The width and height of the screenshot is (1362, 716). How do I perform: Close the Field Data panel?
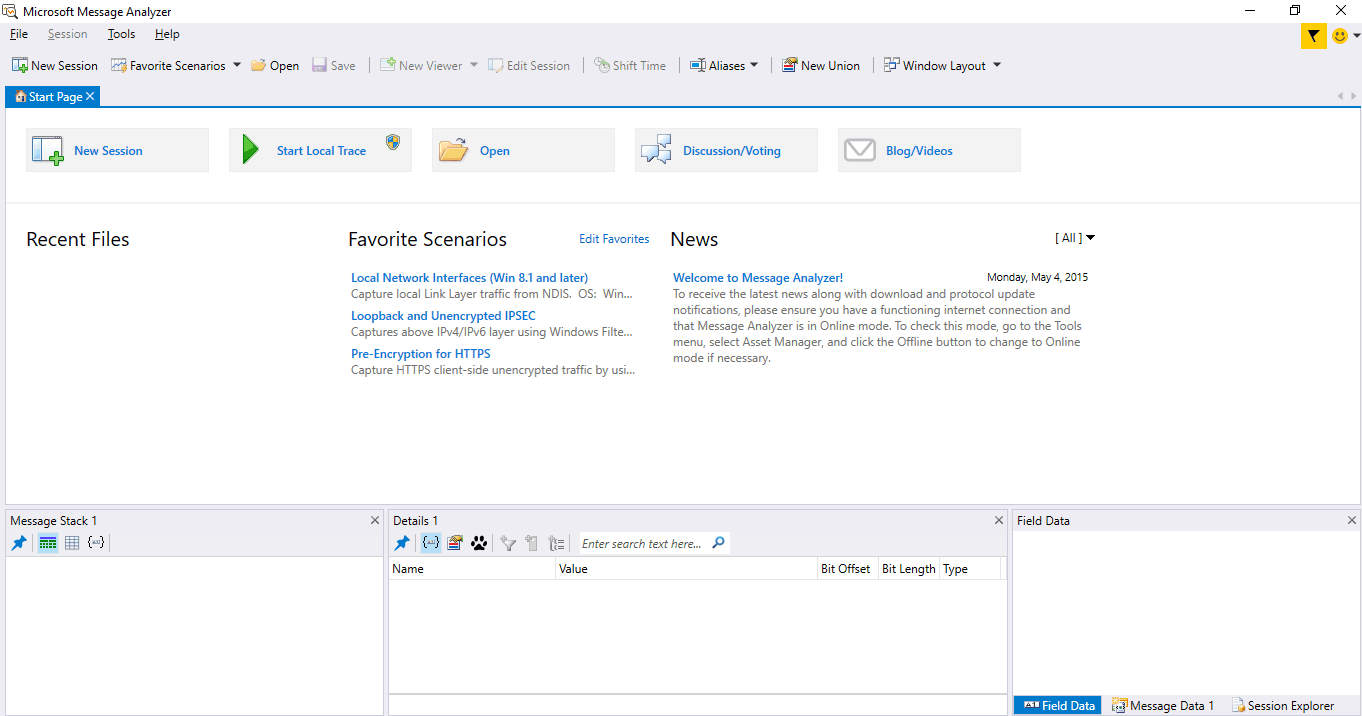(1352, 520)
